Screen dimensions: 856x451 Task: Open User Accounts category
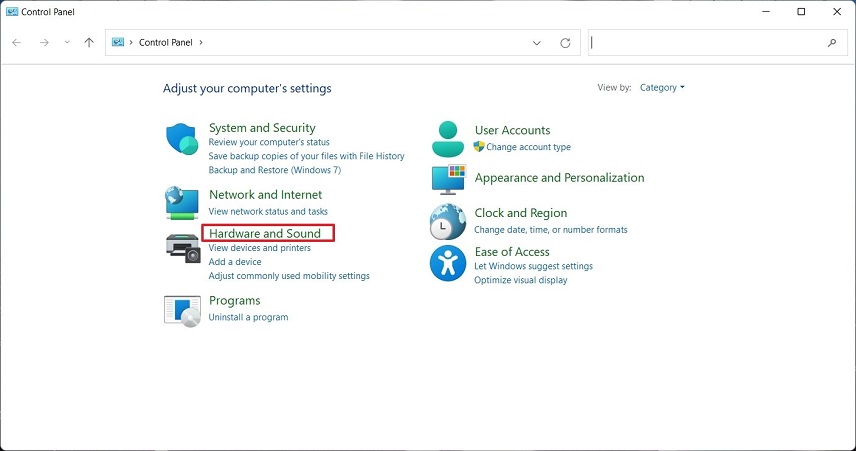click(x=512, y=130)
